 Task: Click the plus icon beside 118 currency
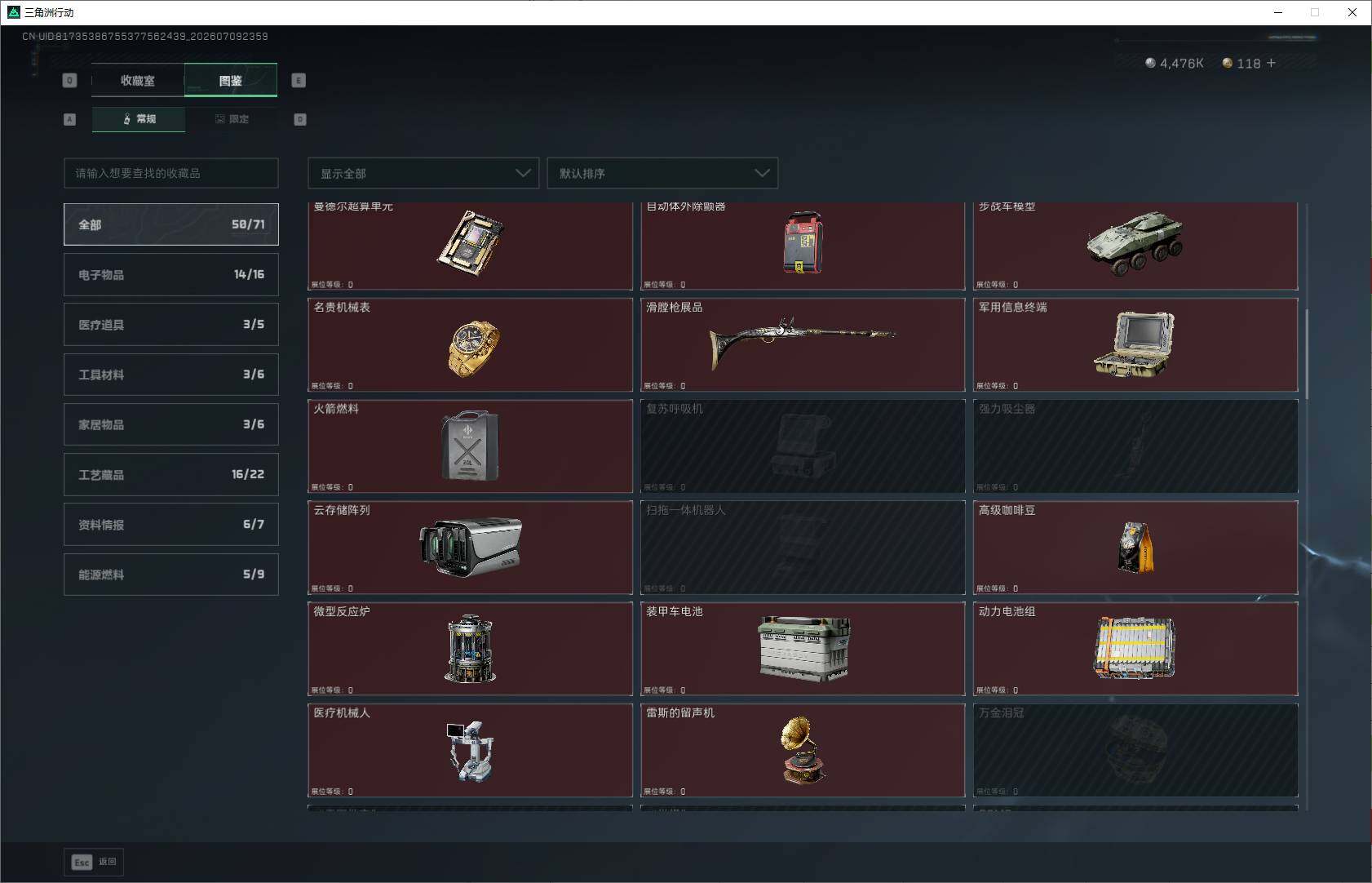[x=1271, y=63]
